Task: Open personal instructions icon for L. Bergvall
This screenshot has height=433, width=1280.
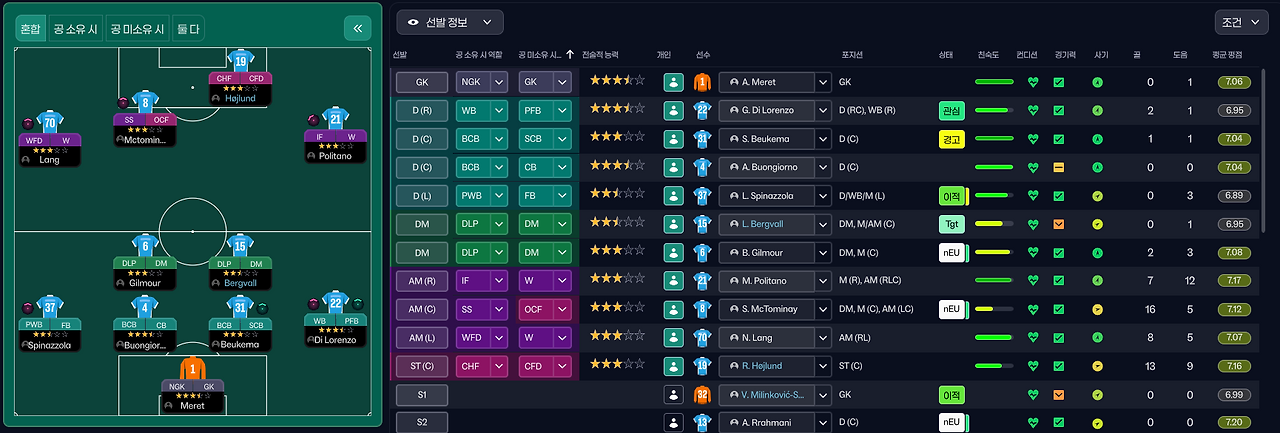Action: click(x=673, y=223)
